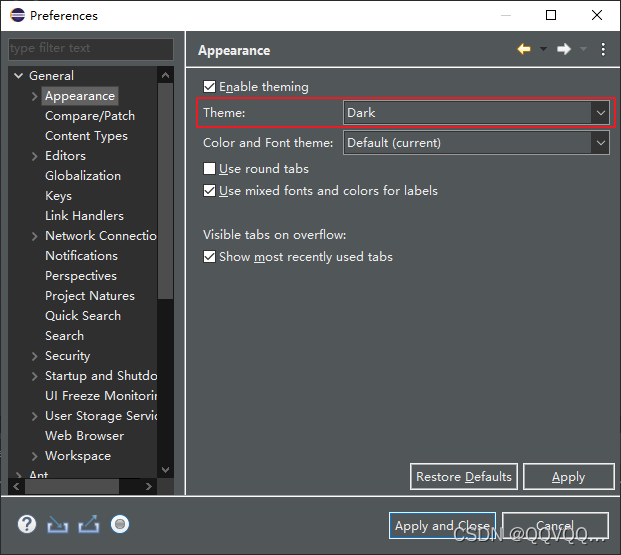Image resolution: width=621 pixels, height=555 pixels.
Task: Expand the Network Connections node
Action: point(34,236)
